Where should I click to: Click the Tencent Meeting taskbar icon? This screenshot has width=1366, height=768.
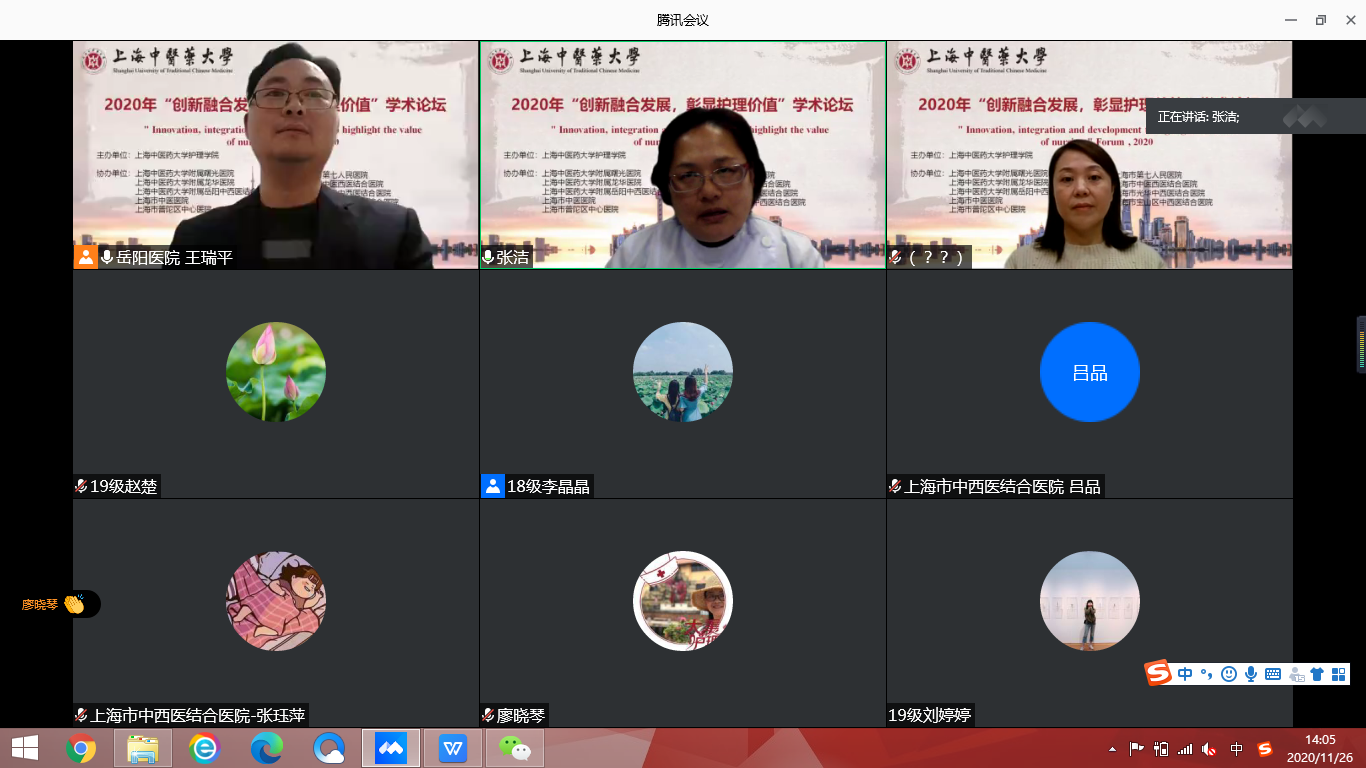click(390, 748)
